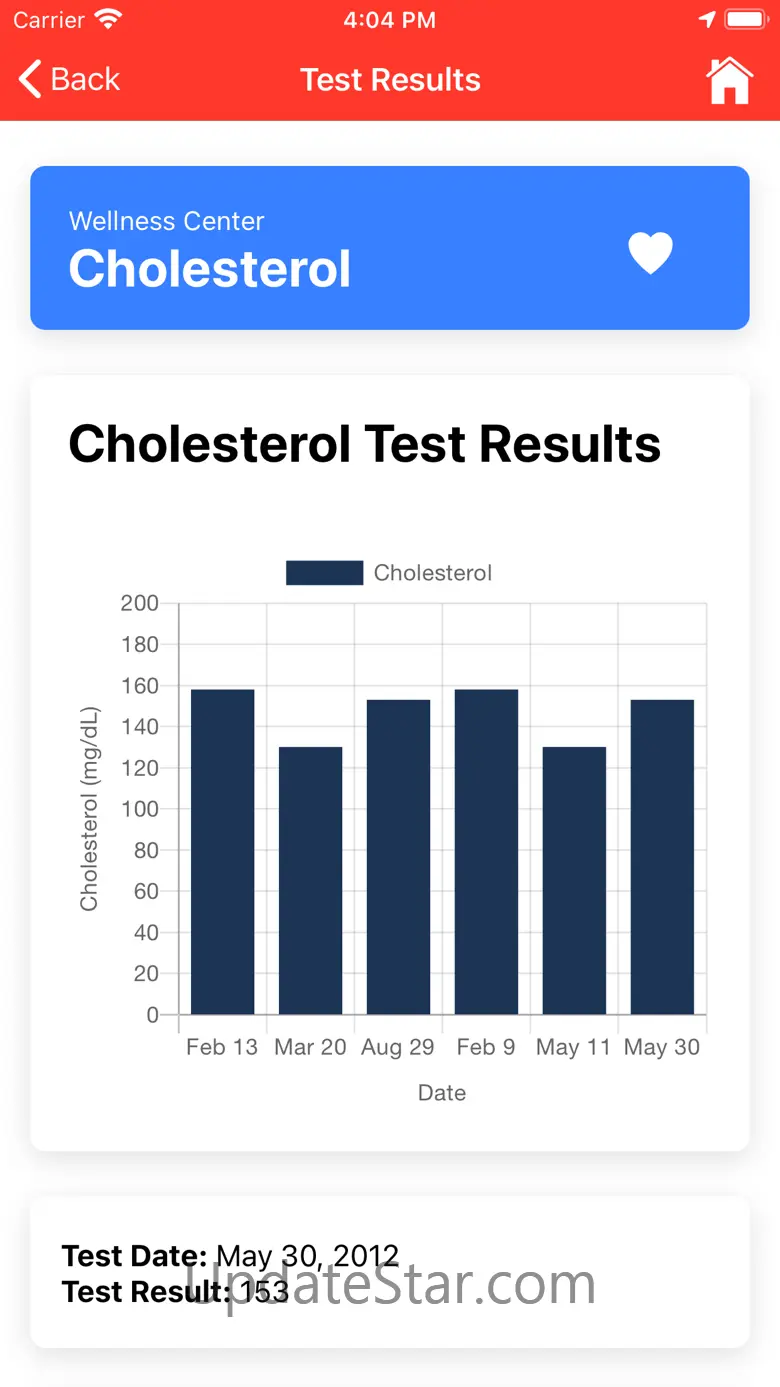Screen dimensions: 780x1387
Task: Tap the 4:04 PM status bar clock
Action: 389,19
